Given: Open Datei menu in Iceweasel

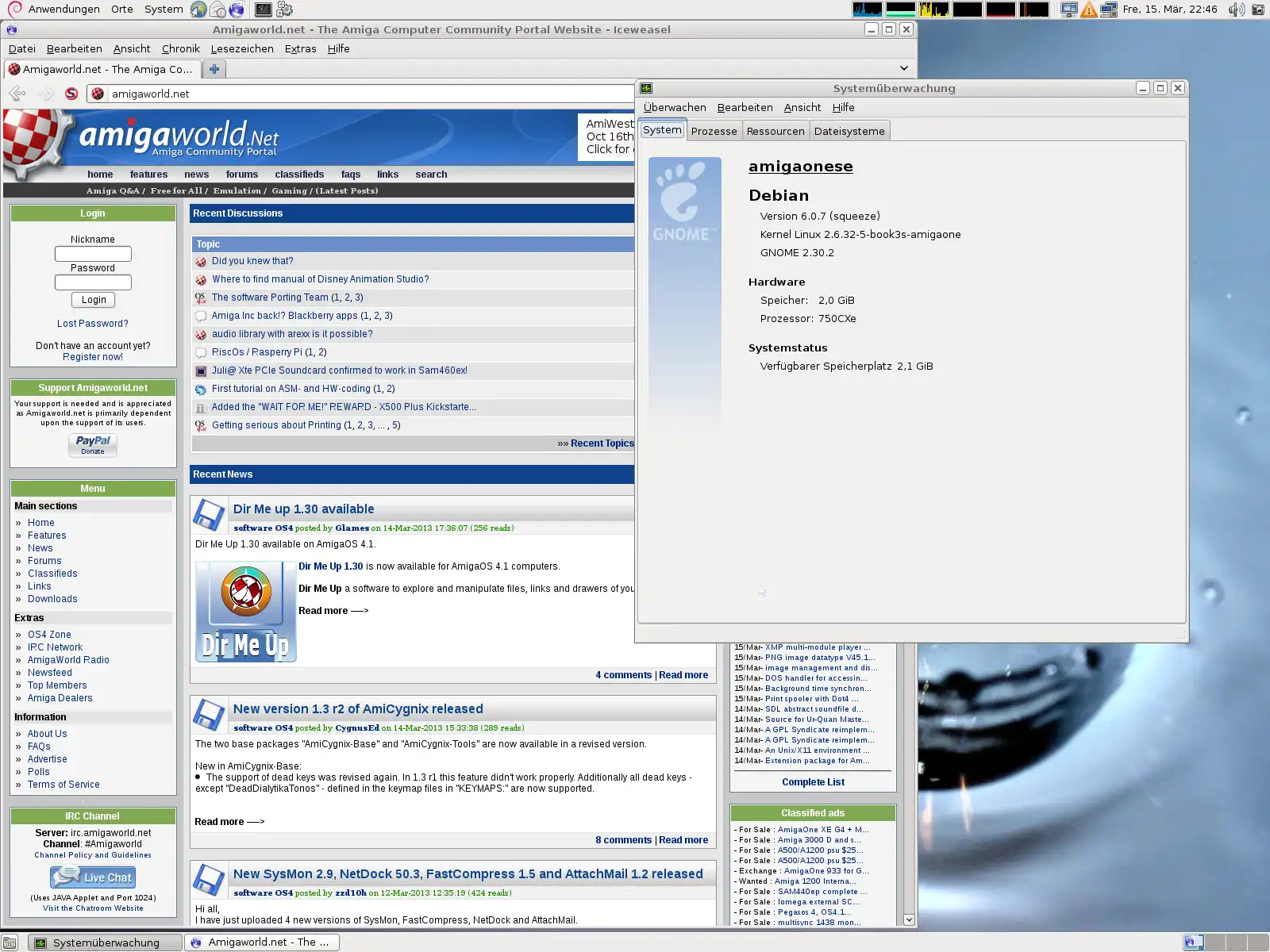Looking at the screenshot, I should tap(22, 48).
